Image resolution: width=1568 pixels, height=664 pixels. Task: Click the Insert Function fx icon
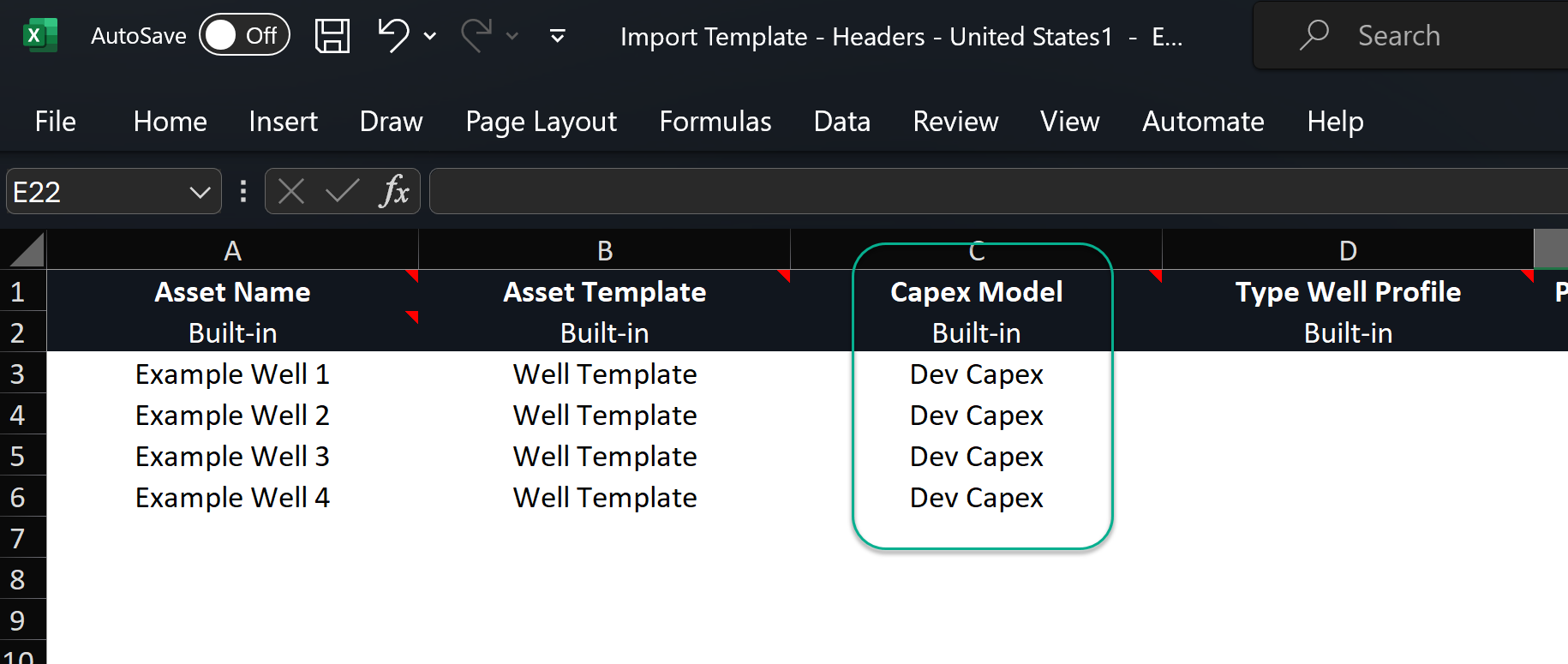[x=393, y=191]
